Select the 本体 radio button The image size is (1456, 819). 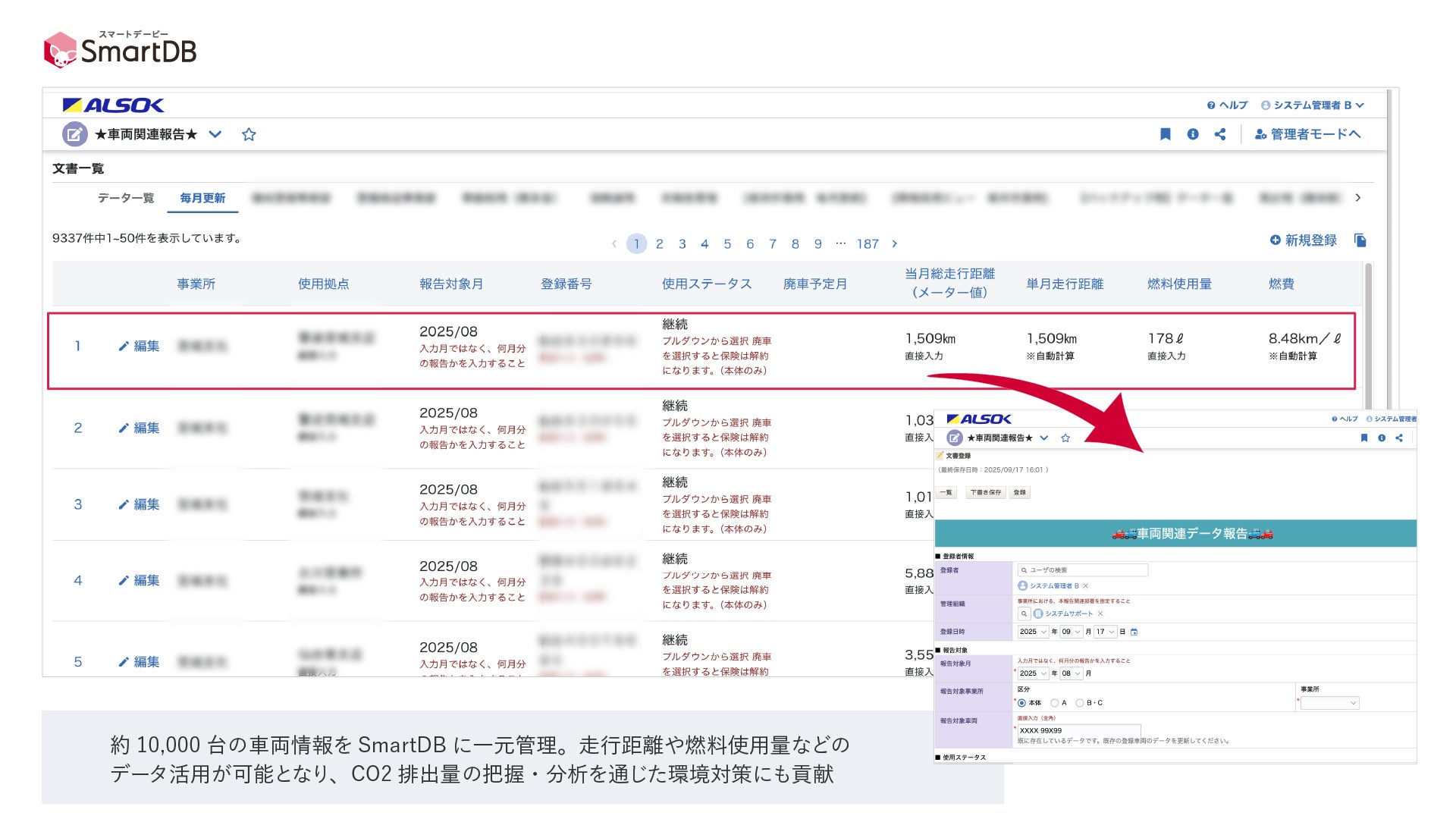point(1021,703)
